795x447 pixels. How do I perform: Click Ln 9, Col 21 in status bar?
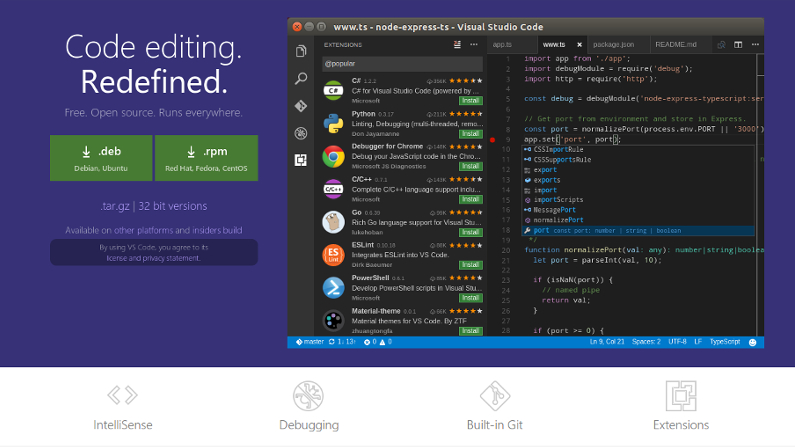tap(607, 342)
